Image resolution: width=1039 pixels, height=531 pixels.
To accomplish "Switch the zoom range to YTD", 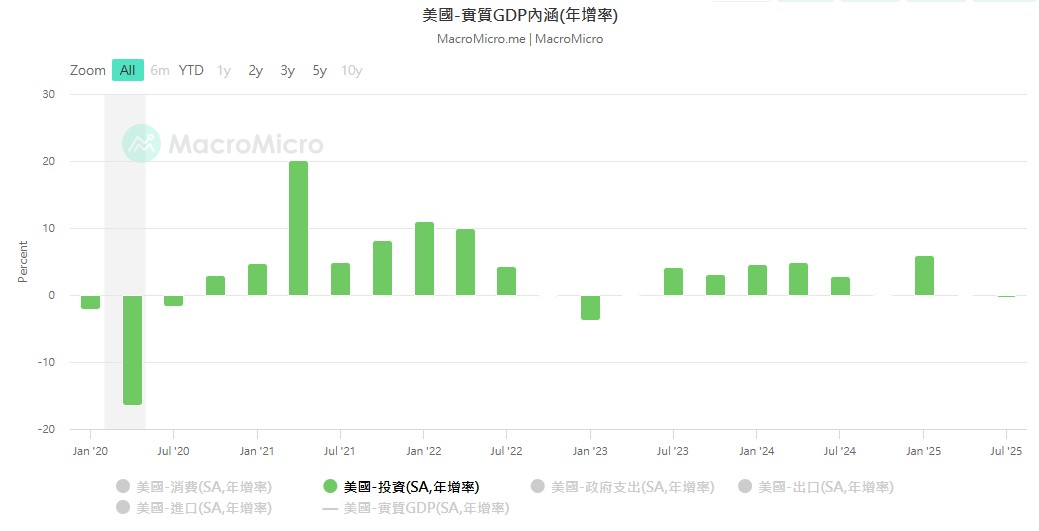I will (x=191, y=70).
